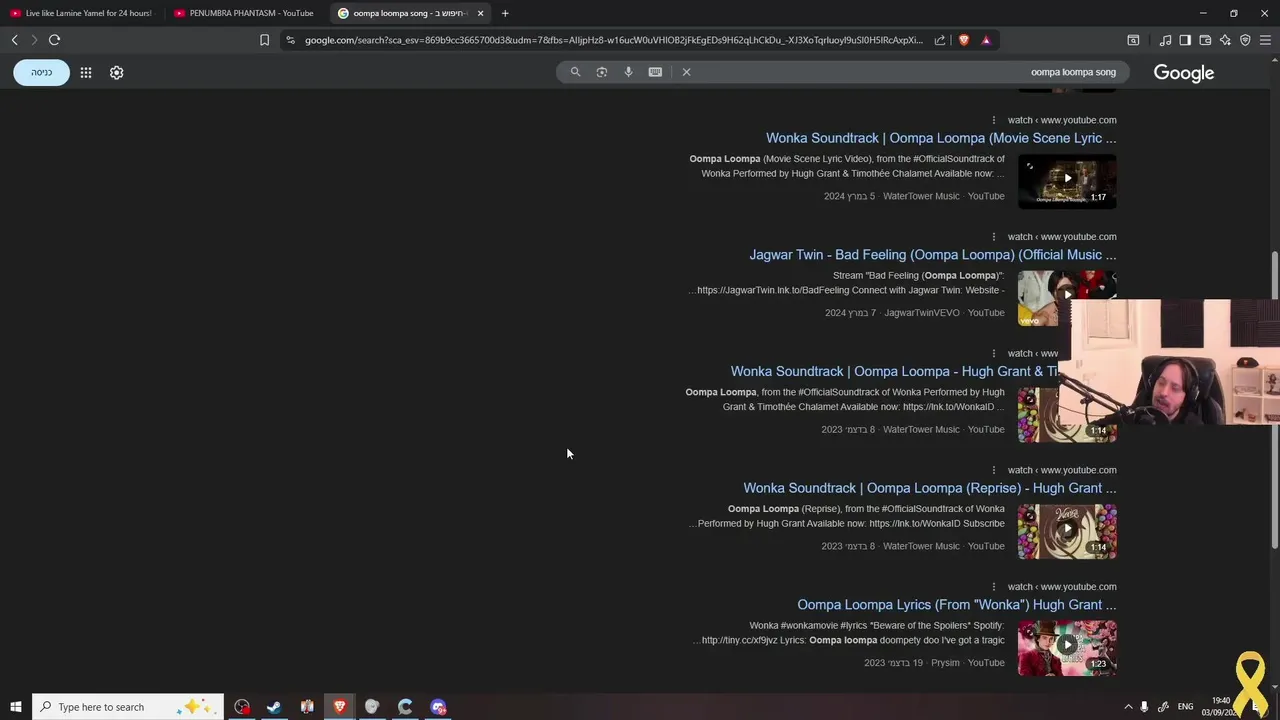This screenshot has width=1280, height=720.
Task: Go to Google home via the logo
Action: (1183, 73)
